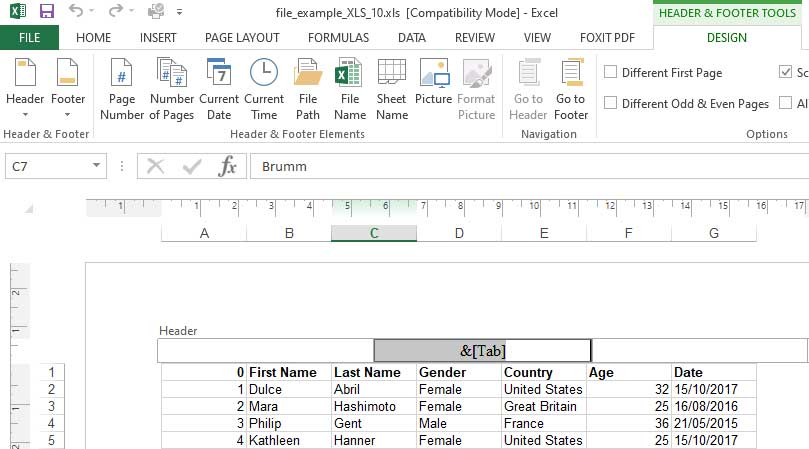
Task: Select row 3 header
Action: coord(52,406)
